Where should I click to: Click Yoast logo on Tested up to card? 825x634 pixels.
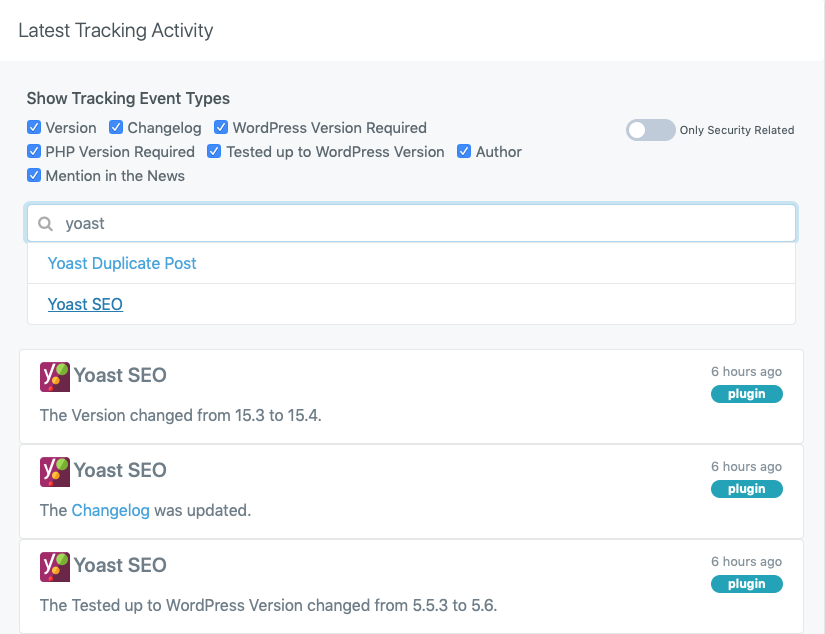(x=55, y=567)
